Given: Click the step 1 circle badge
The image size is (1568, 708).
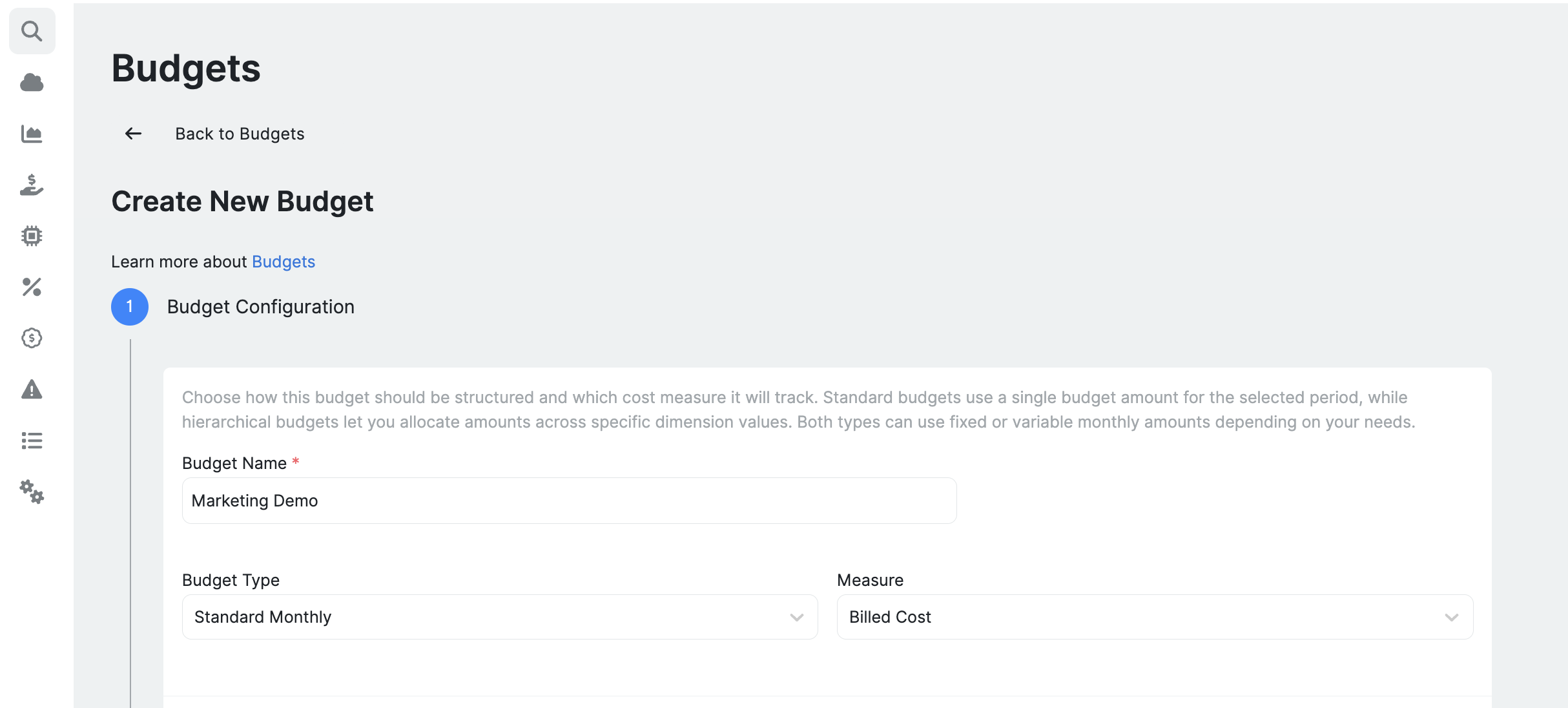Looking at the screenshot, I should [129, 307].
